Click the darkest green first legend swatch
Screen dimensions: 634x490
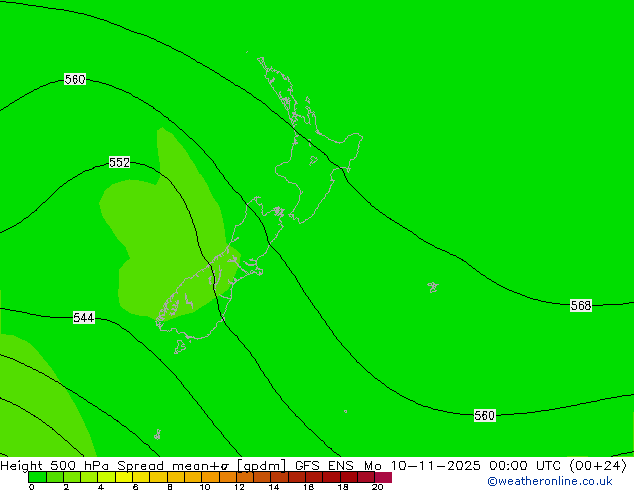pyautogui.click(x=37, y=477)
